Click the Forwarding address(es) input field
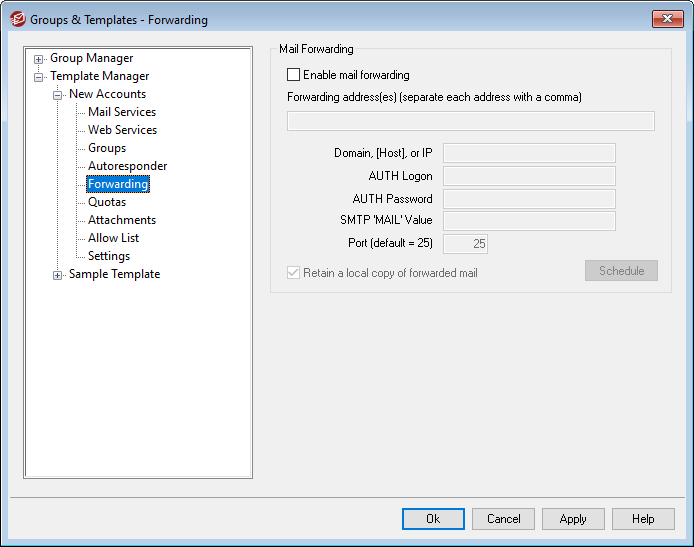Viewport: 694px width, 547px height. (x=470, y=121)
